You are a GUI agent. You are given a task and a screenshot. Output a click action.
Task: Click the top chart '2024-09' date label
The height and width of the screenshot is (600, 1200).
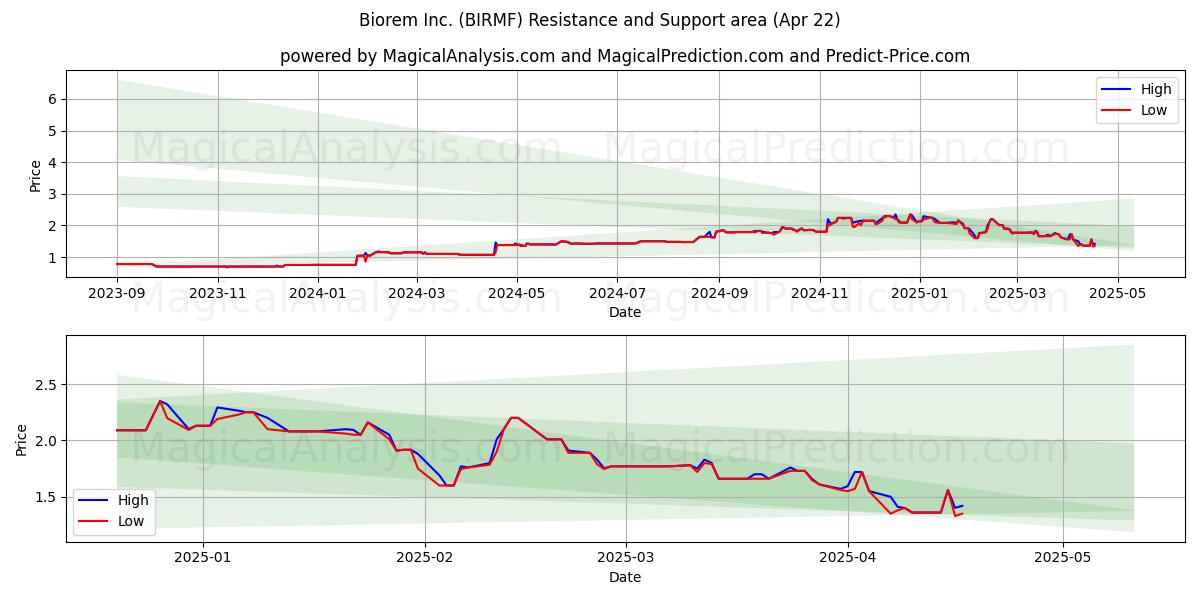(x=719, y=294)
